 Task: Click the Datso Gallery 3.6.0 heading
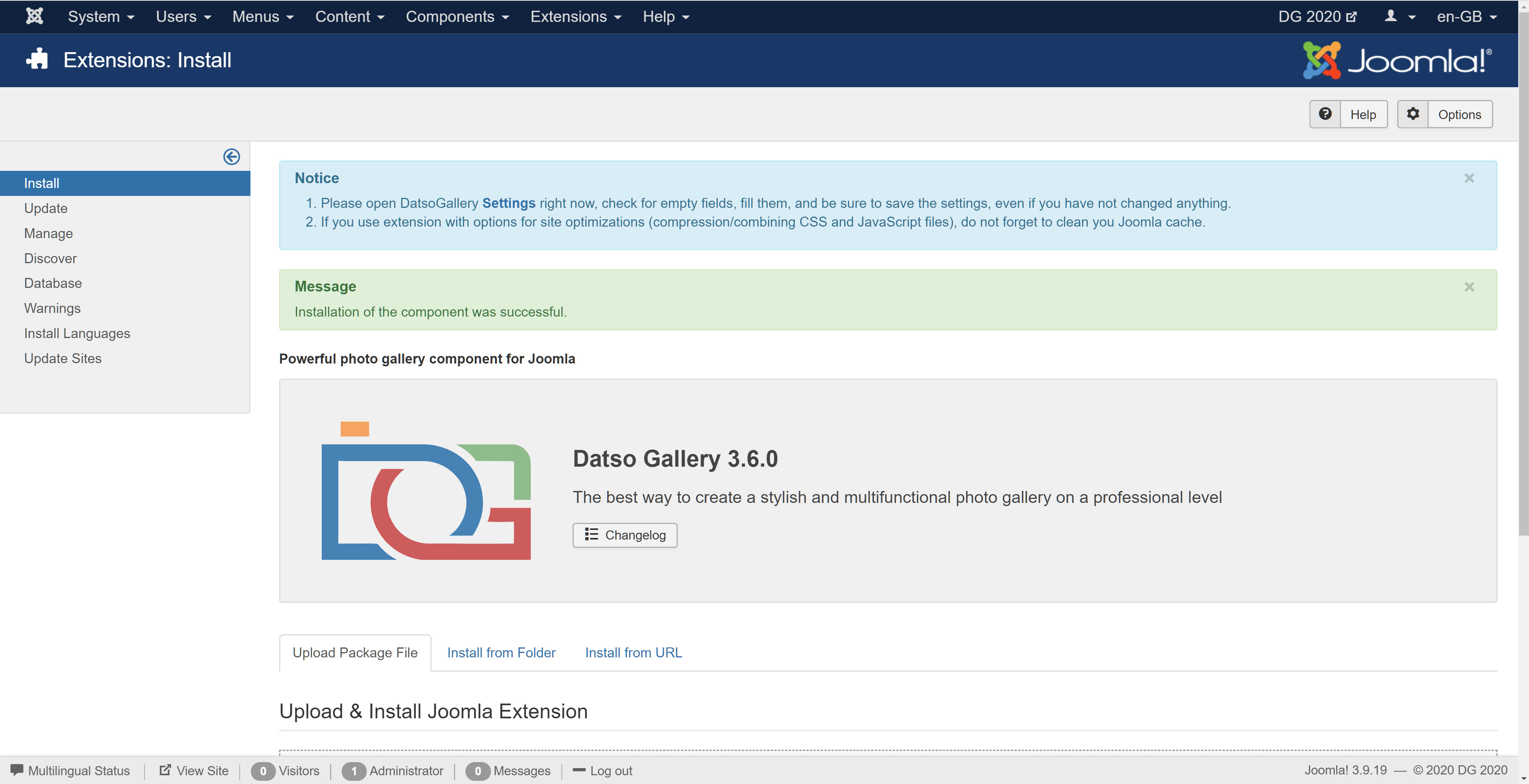pos(675,458)
